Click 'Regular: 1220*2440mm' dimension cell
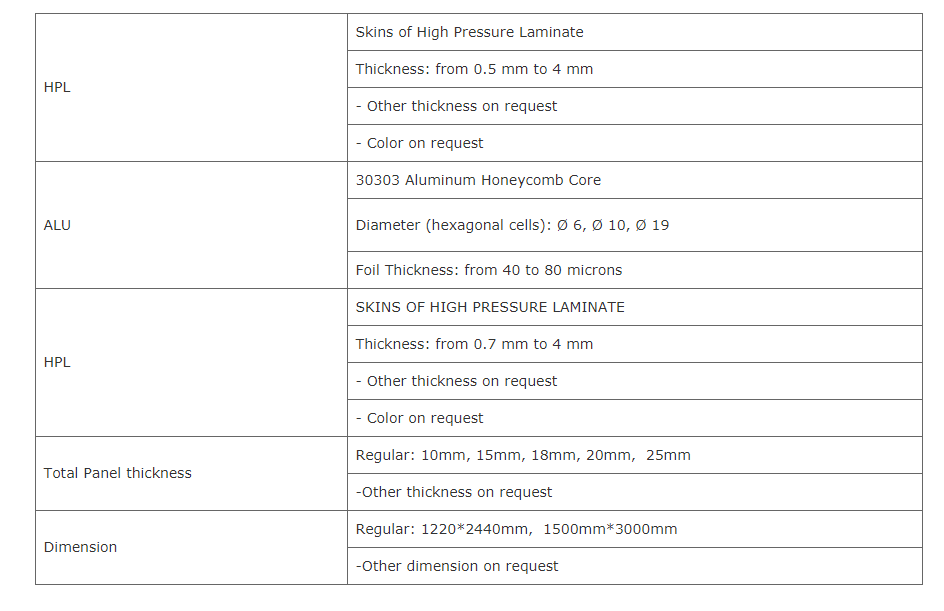Image resolution: width=944 pixels, height=611 pixels. 635,529
